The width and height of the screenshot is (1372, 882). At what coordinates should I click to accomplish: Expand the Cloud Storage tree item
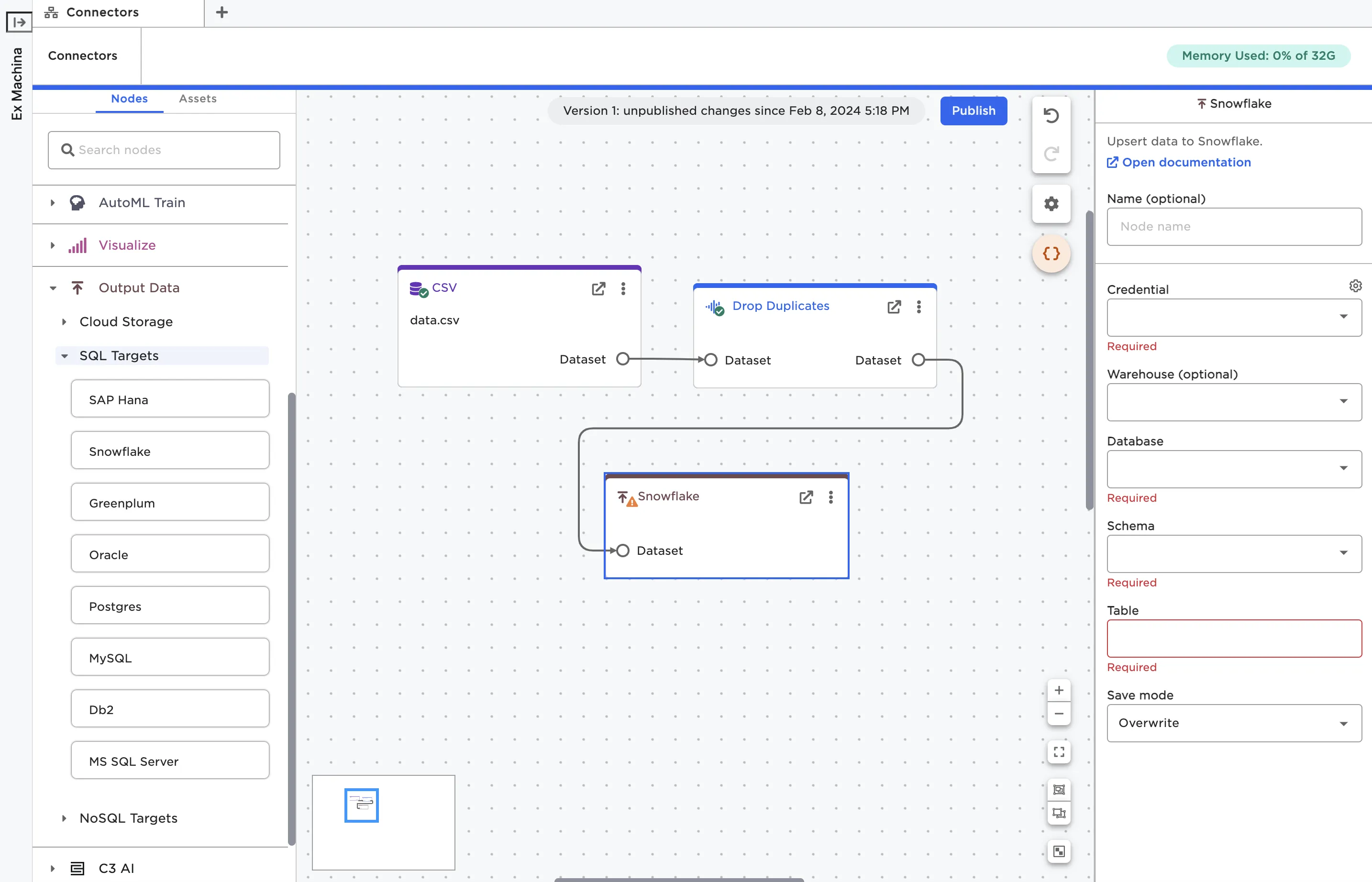(x=64, y=322)
